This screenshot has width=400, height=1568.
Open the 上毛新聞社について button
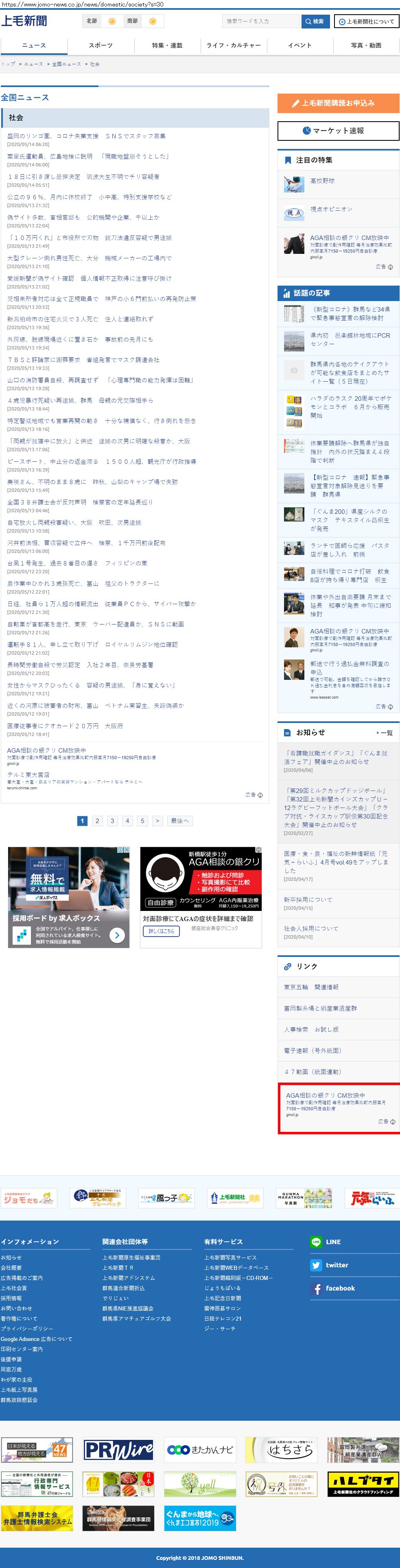pos(366,22)
